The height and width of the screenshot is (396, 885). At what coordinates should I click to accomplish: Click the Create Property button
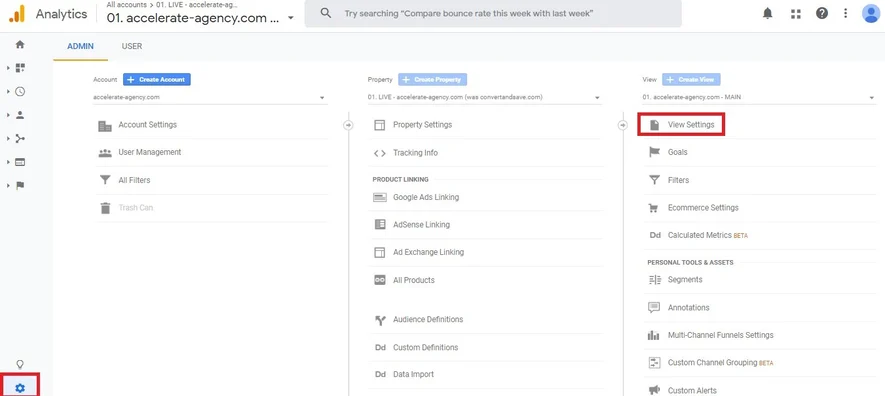[x=432, y=80]
